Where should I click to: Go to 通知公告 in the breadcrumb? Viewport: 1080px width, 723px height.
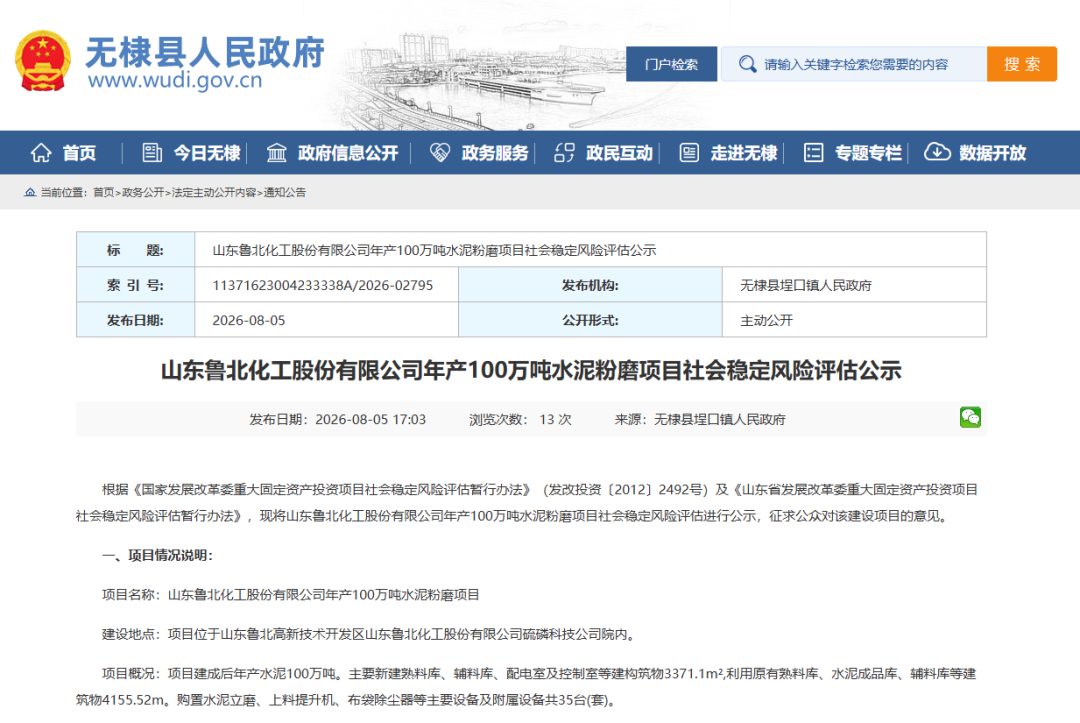(284, 193)
